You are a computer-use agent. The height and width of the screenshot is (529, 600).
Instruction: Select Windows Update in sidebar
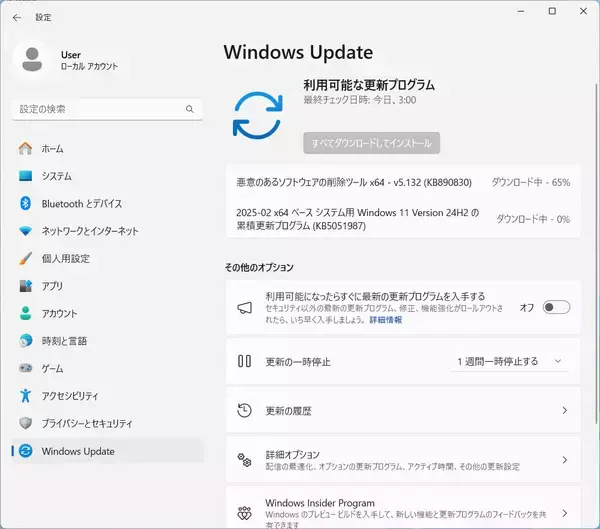pos(108,451)
